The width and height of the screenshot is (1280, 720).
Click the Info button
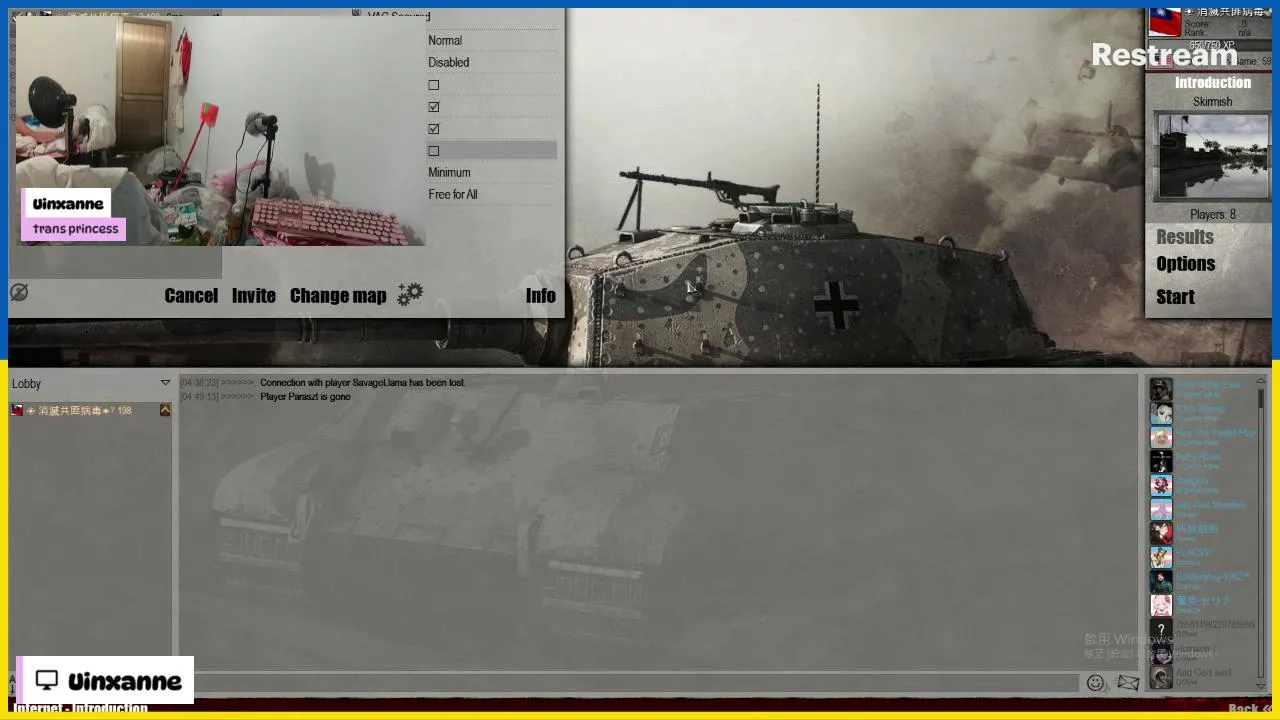pyautogui.click(x=541, y=296)
